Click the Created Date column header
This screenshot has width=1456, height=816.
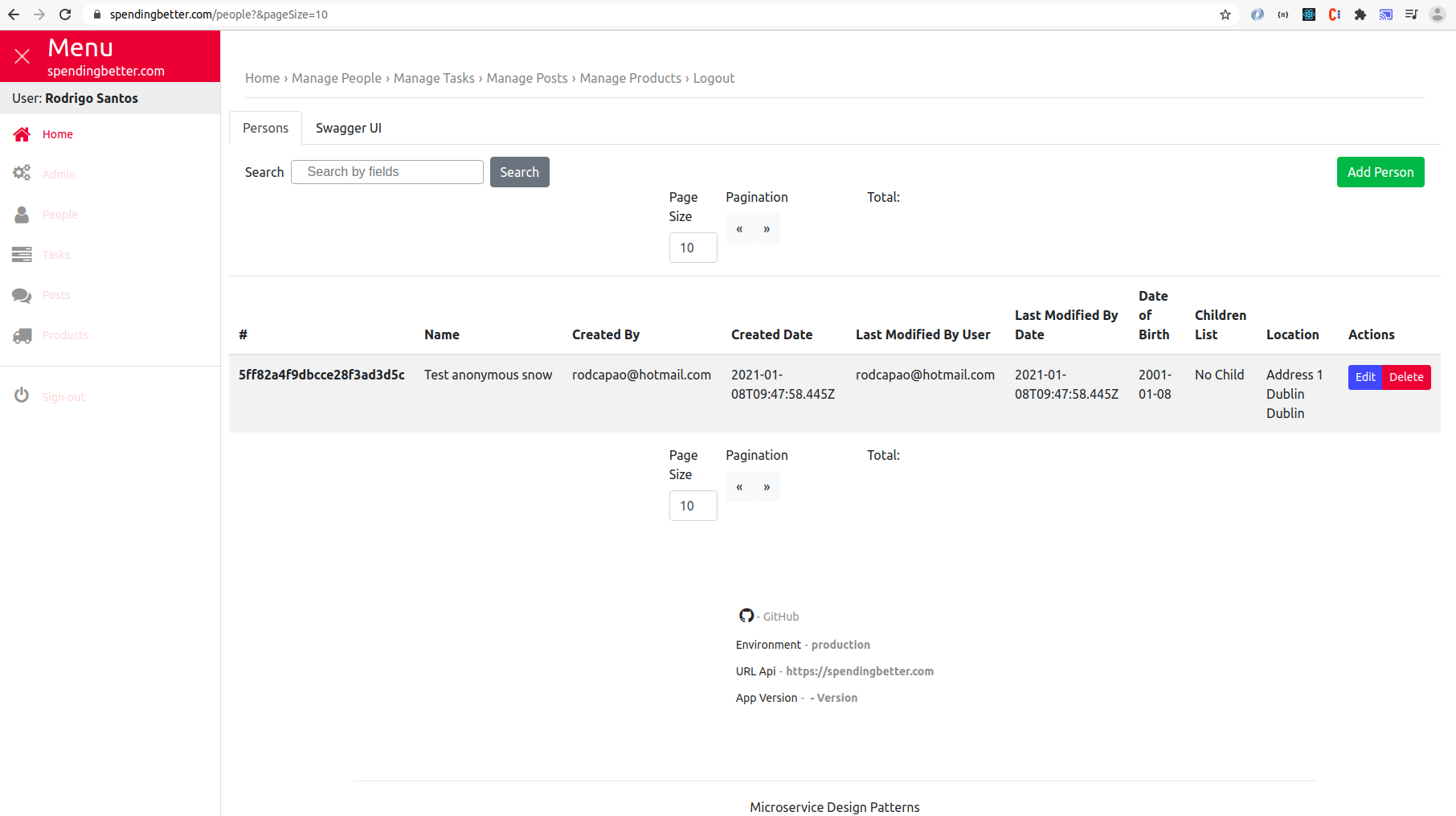click(771, 334)
